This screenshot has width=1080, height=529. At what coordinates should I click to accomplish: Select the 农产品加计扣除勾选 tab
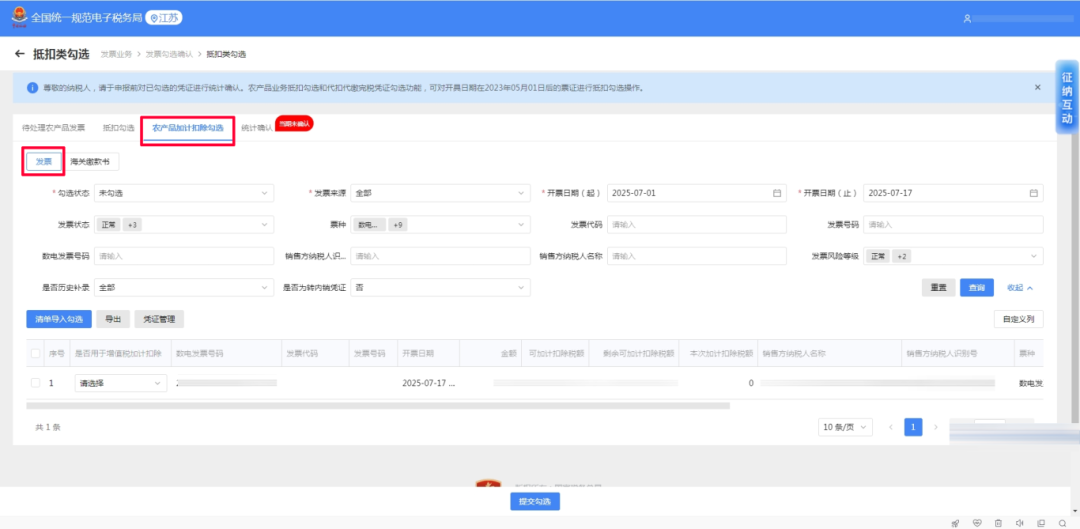coord(187,128)
